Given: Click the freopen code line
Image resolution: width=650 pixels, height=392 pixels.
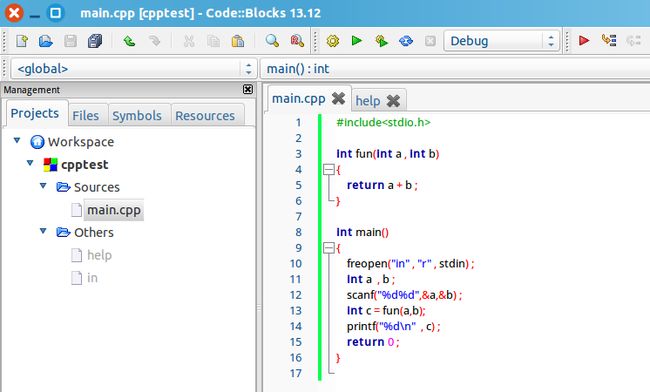Looking at the screenshot, I should pos(410,264).
